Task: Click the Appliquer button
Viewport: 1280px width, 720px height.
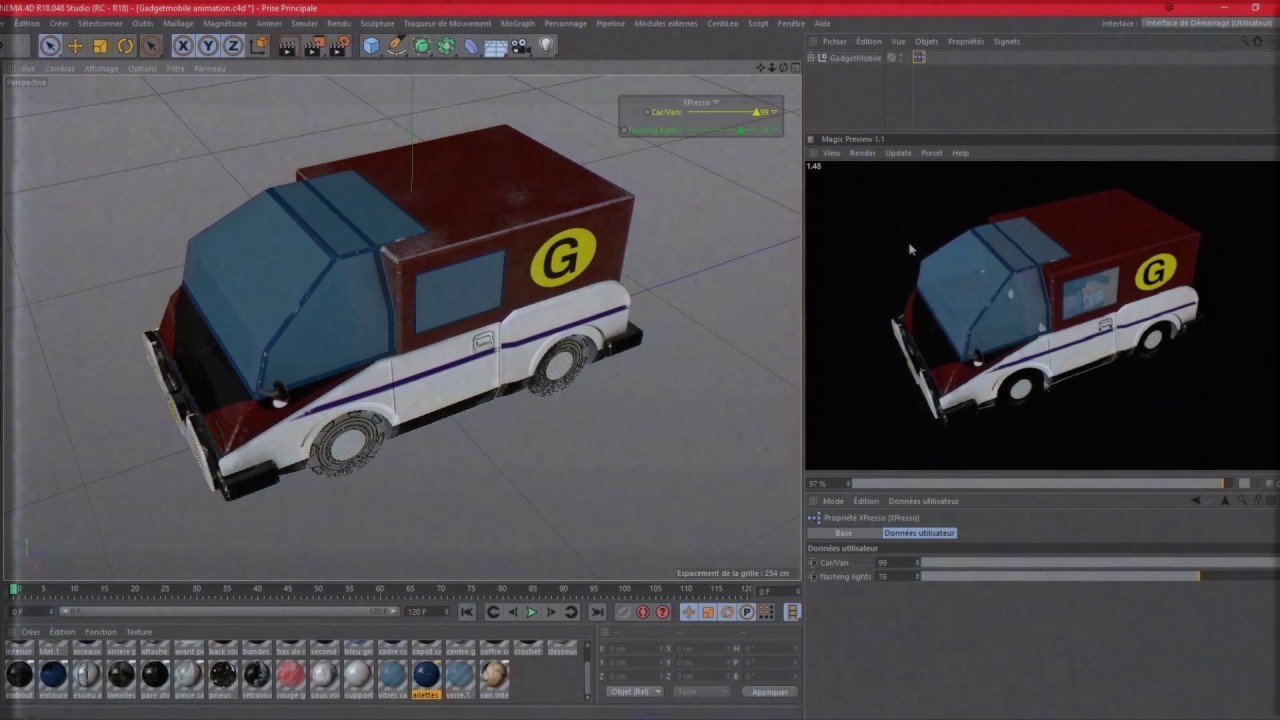Action: 768,691
